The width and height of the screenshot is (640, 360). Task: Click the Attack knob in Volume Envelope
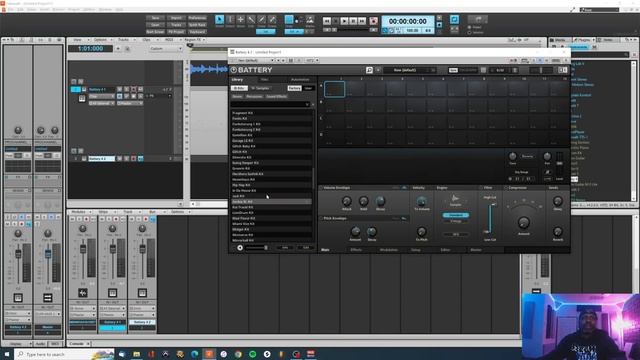point(347,200)
